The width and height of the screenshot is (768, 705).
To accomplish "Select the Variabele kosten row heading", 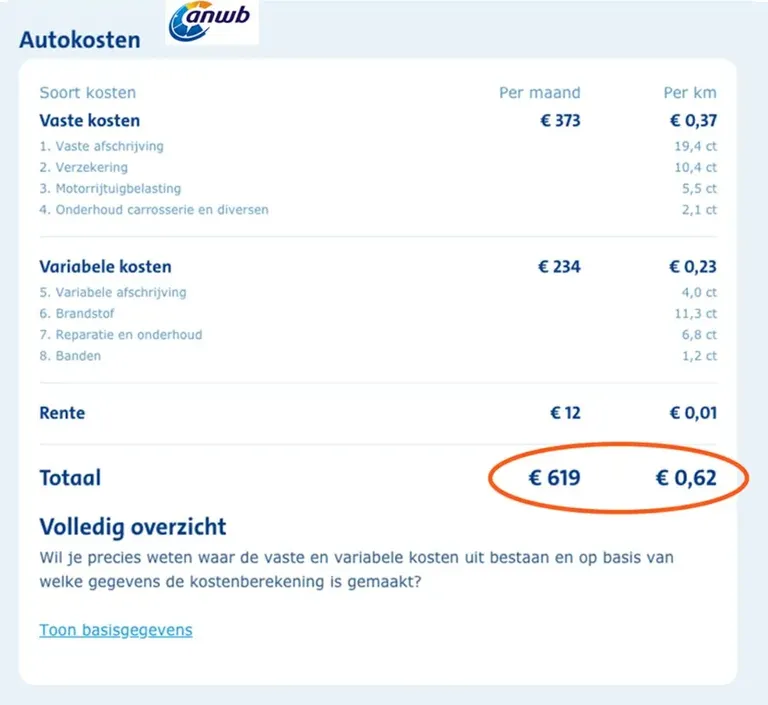I will pos(105,267).
